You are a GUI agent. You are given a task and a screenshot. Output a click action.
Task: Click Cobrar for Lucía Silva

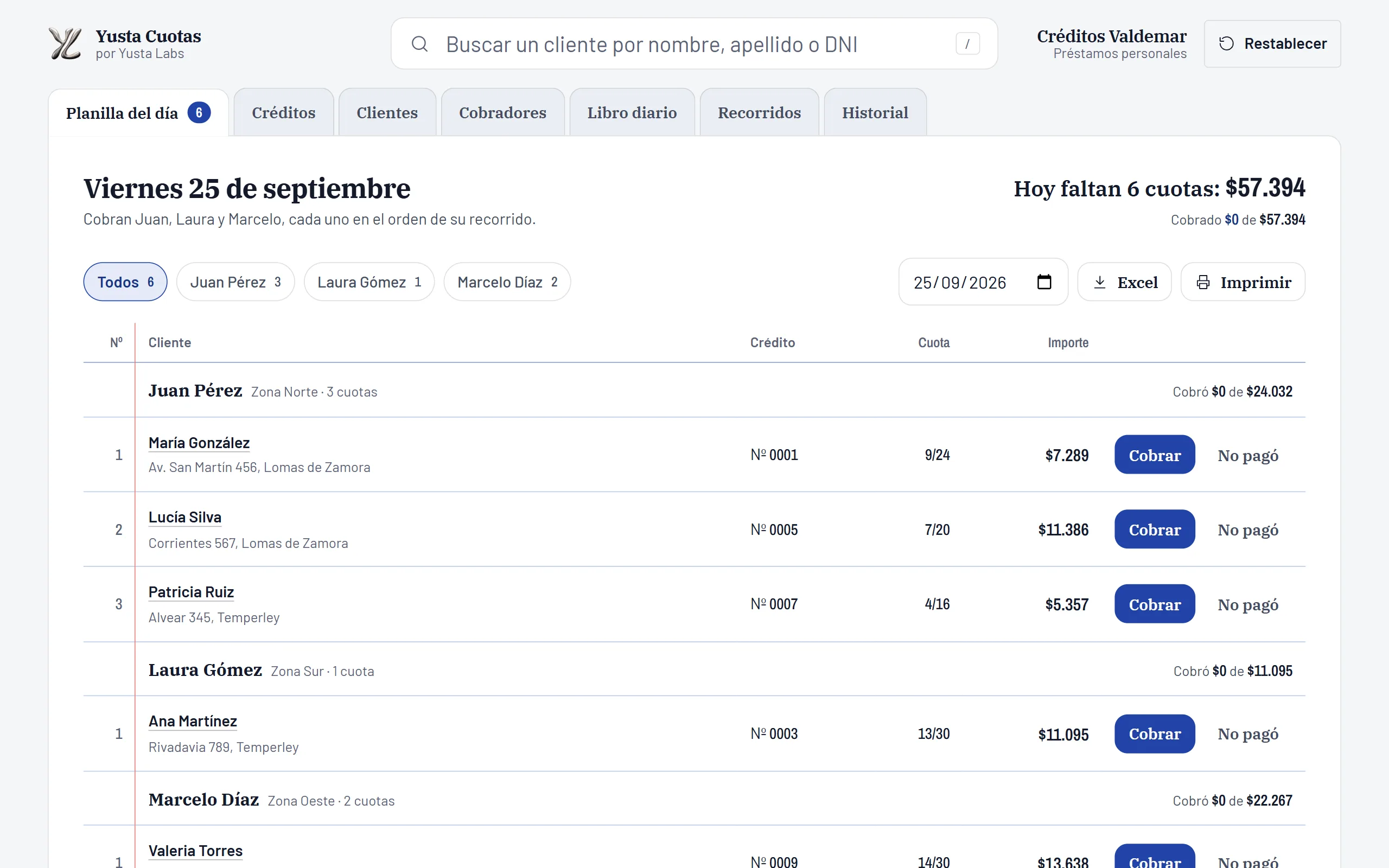click(x=1155, y=529)
